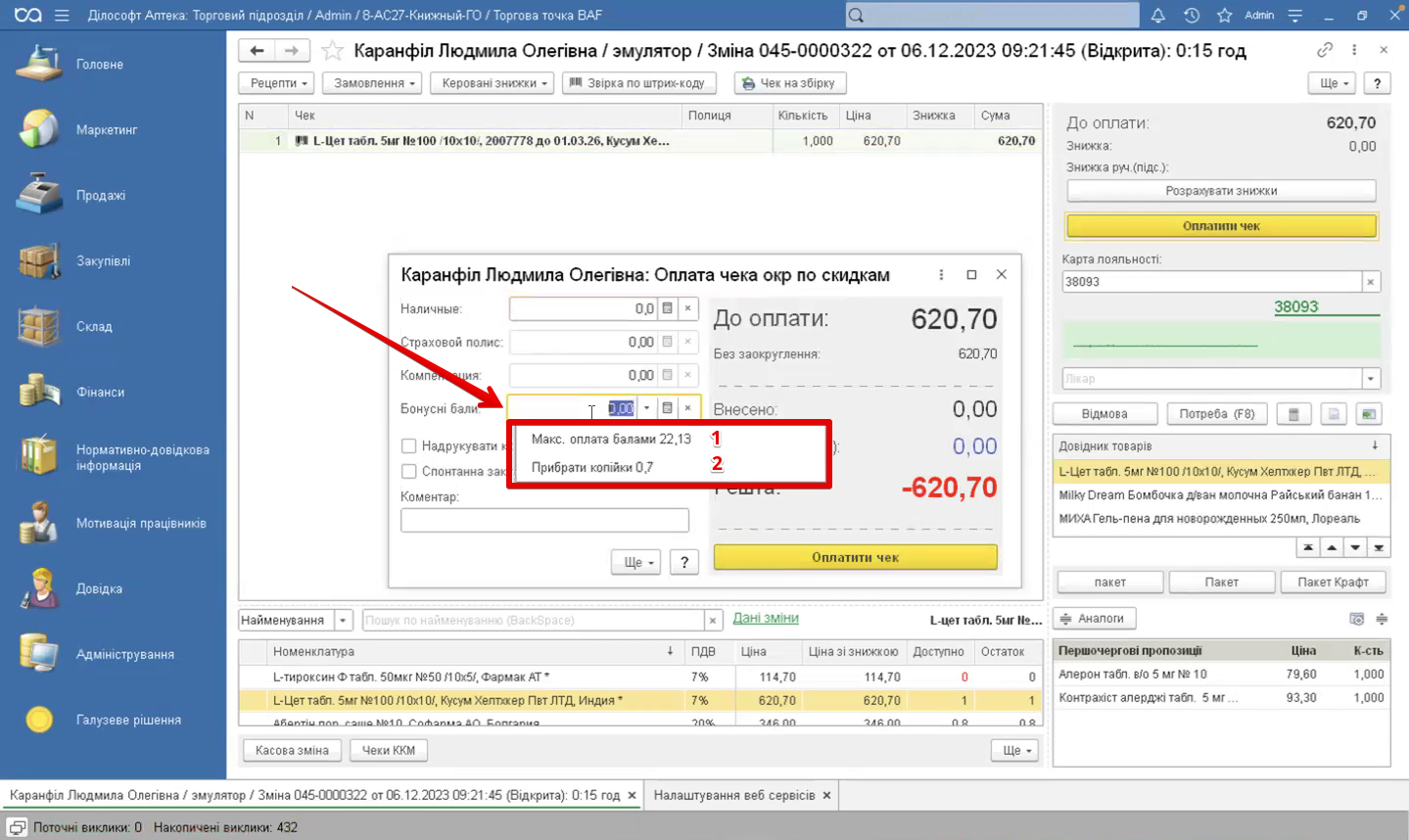Open the Продажі cash register section

tap(39, 195)
